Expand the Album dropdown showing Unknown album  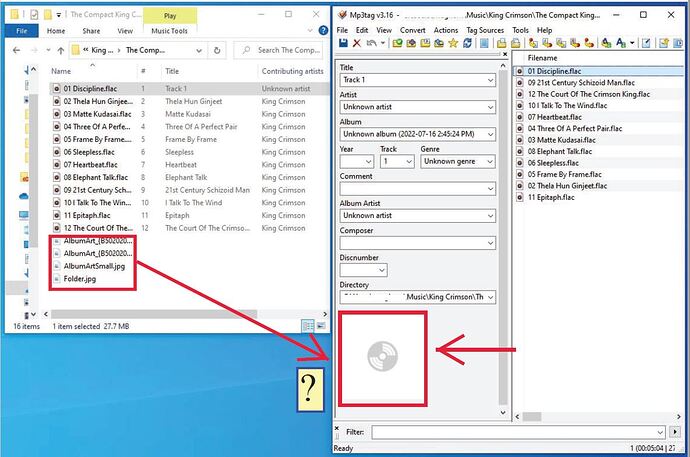(490, 134)
